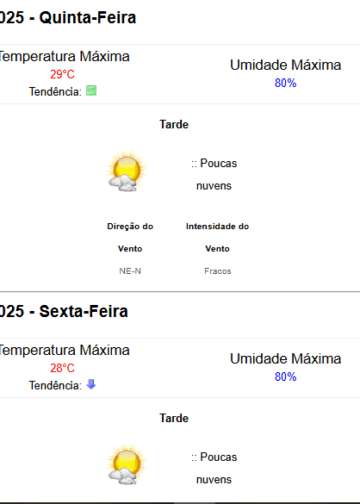Select the Sexta-Feira day heading
The width and height of the screenshot is (360, 504).
point(64,311)
